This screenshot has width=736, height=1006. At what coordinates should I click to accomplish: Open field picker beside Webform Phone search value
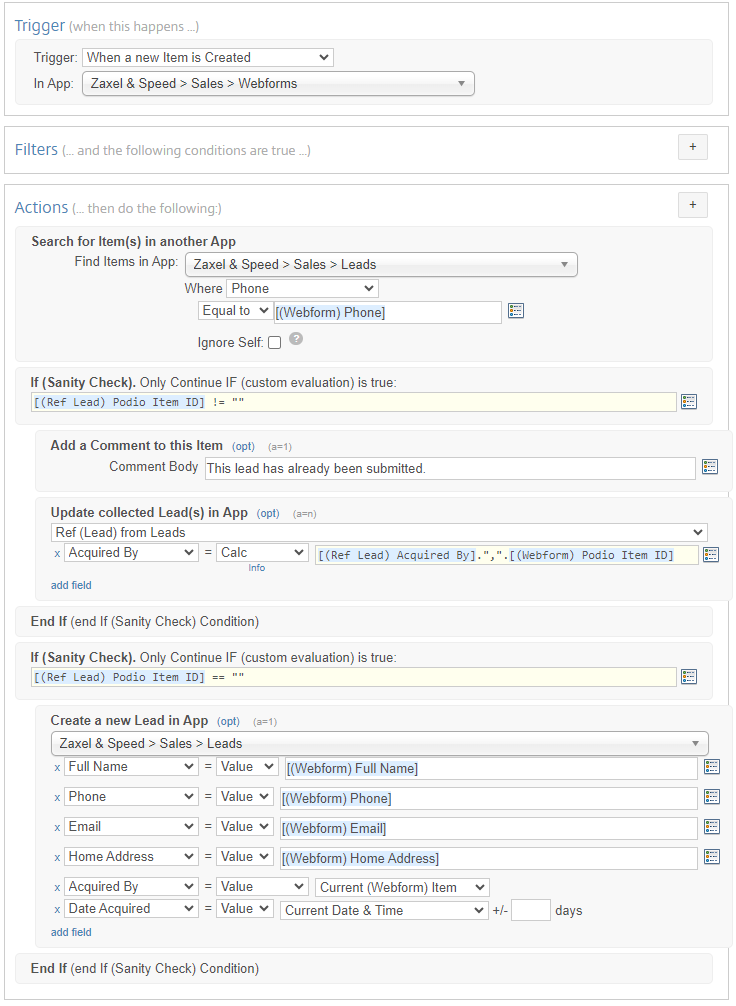pos(516,311)
